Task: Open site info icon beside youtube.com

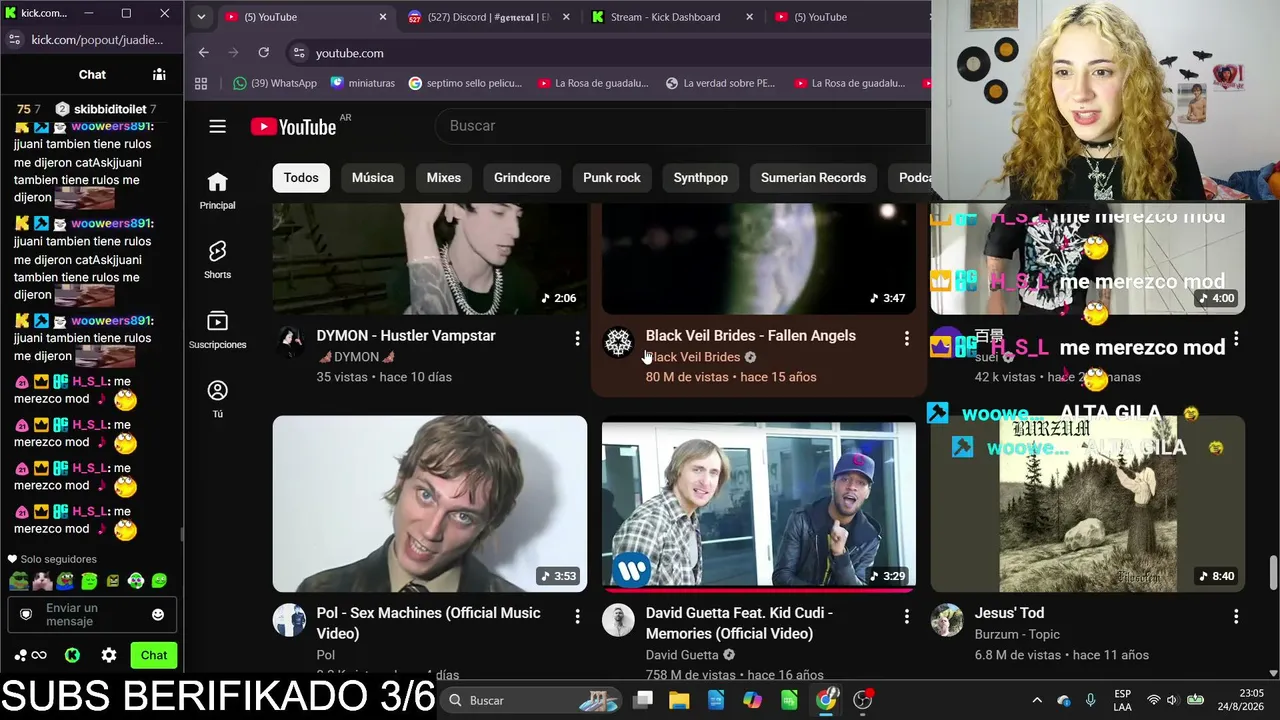Action: click(x=298, y=53)
